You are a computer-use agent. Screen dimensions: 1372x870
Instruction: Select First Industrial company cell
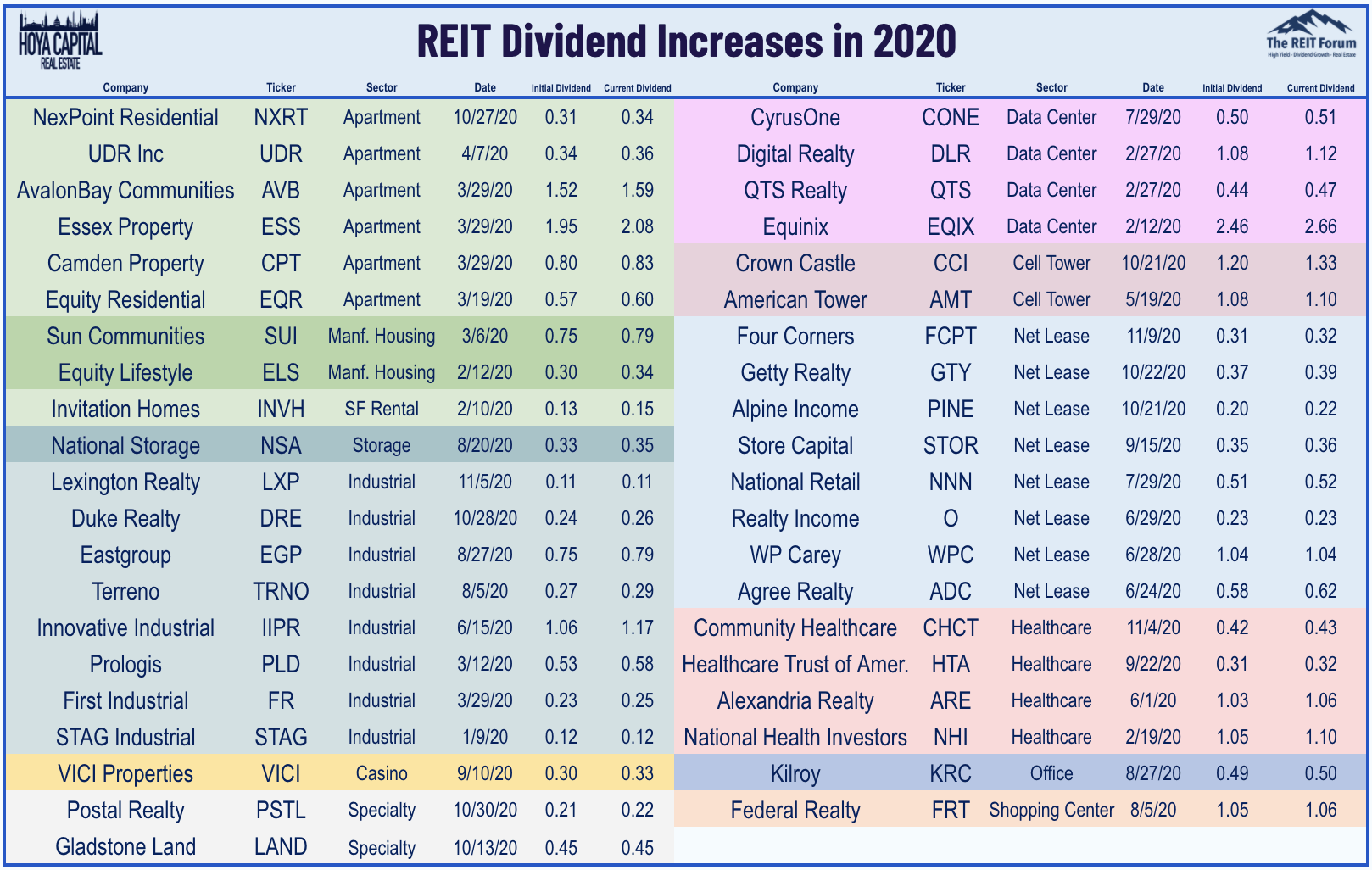point(125,701)
